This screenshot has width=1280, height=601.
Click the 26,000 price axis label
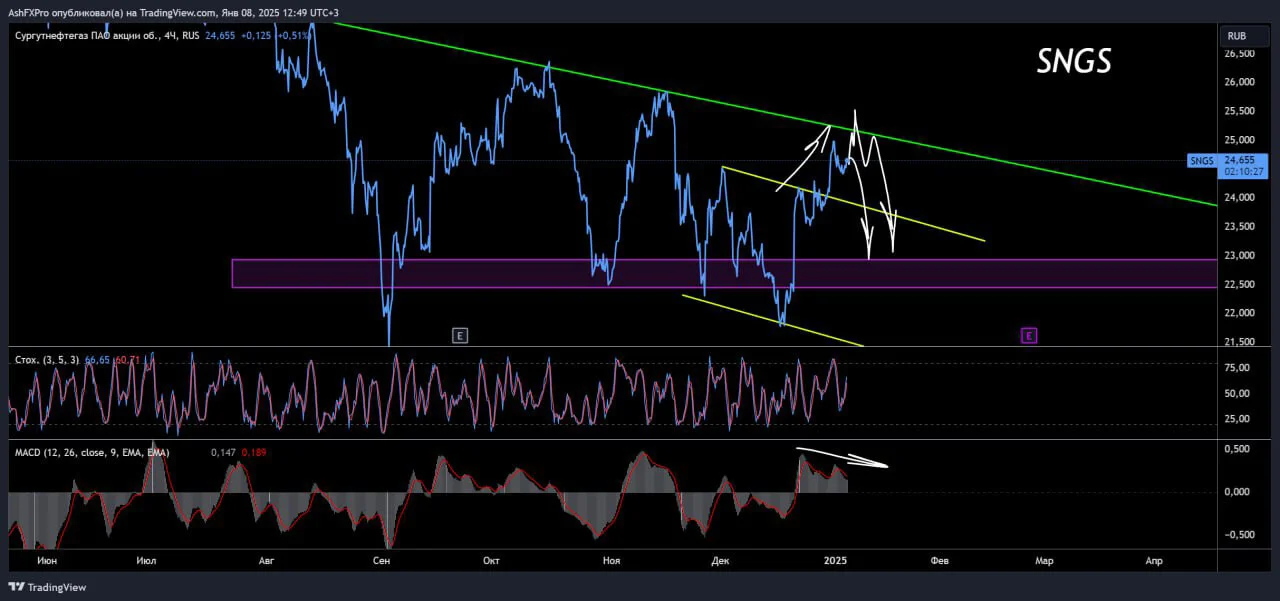point(1239,82)
